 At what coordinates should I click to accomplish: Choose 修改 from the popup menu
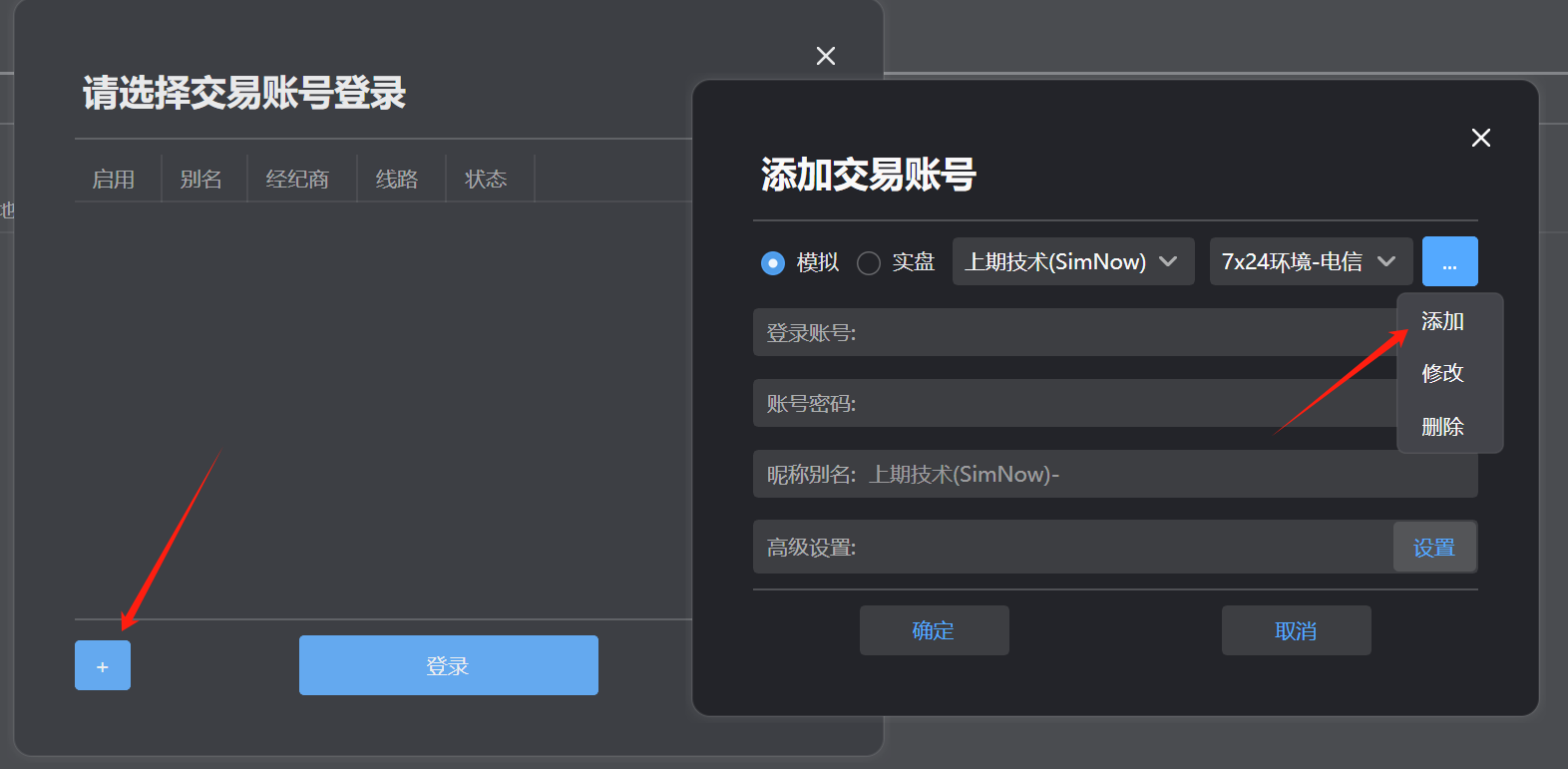click(1442, 373)
